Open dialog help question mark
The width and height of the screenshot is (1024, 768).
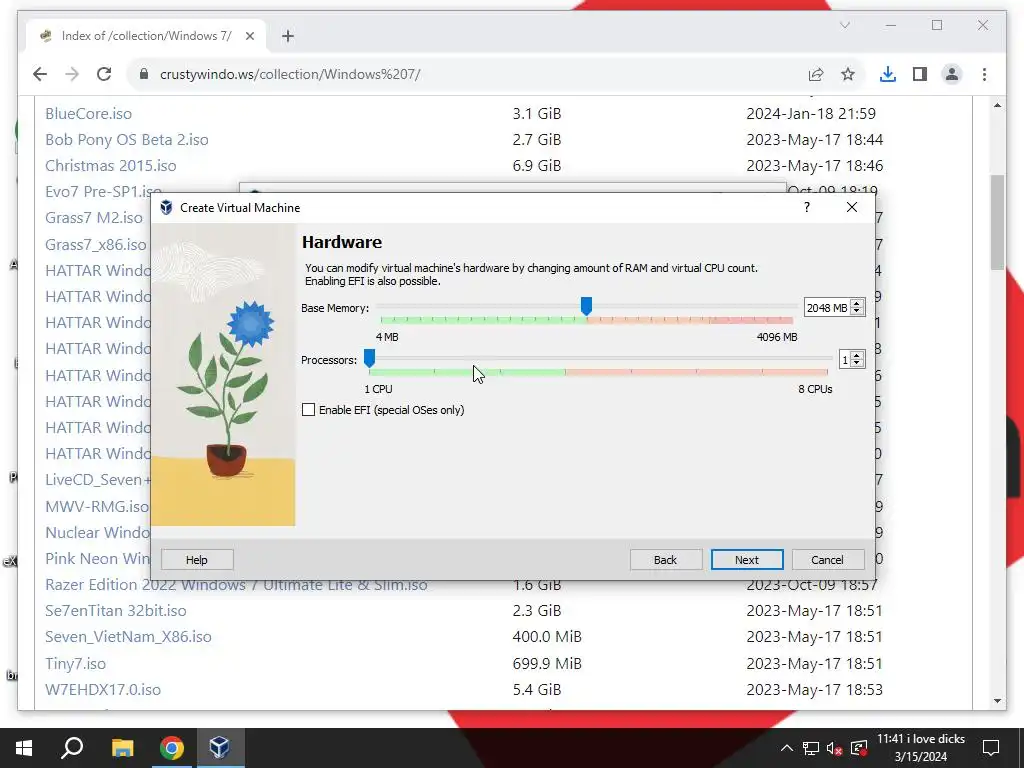coord(807,207)
